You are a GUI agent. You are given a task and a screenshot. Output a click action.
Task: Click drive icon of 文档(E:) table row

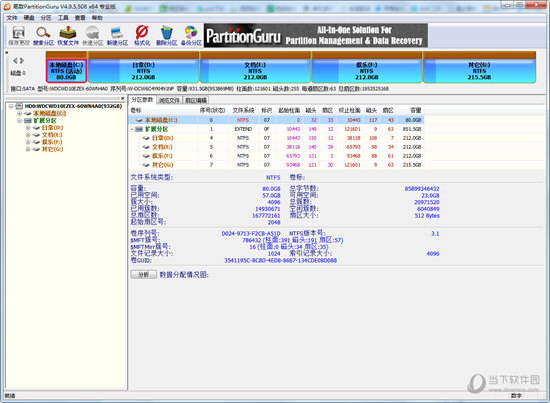pyautogui.click(x=146, y=147)
